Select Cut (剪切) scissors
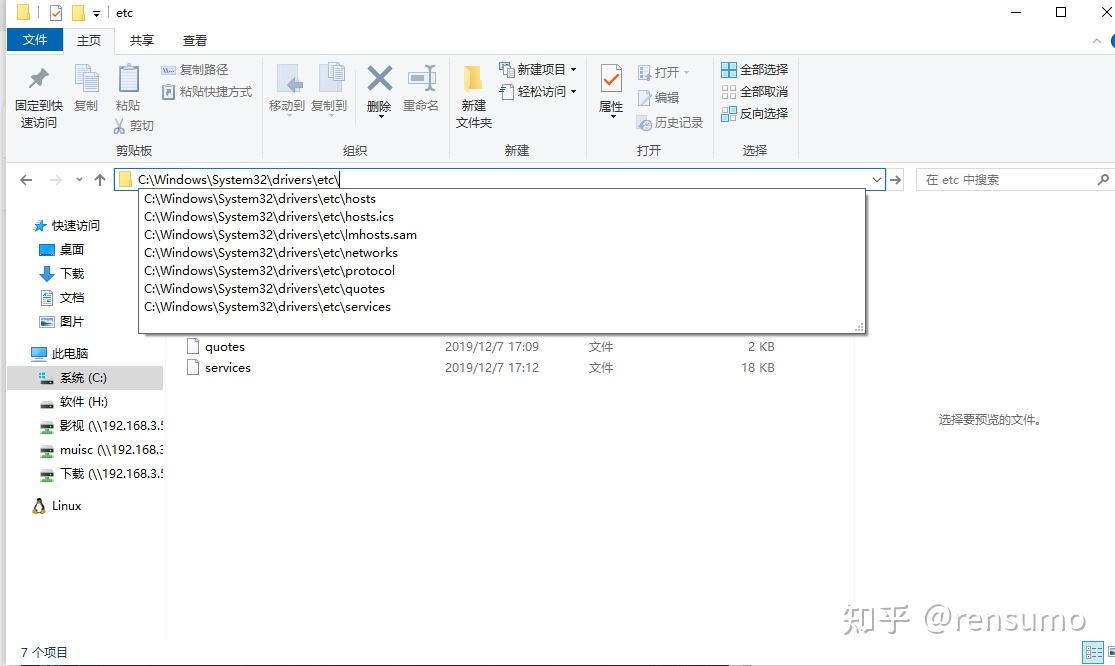 pos(134,126)
